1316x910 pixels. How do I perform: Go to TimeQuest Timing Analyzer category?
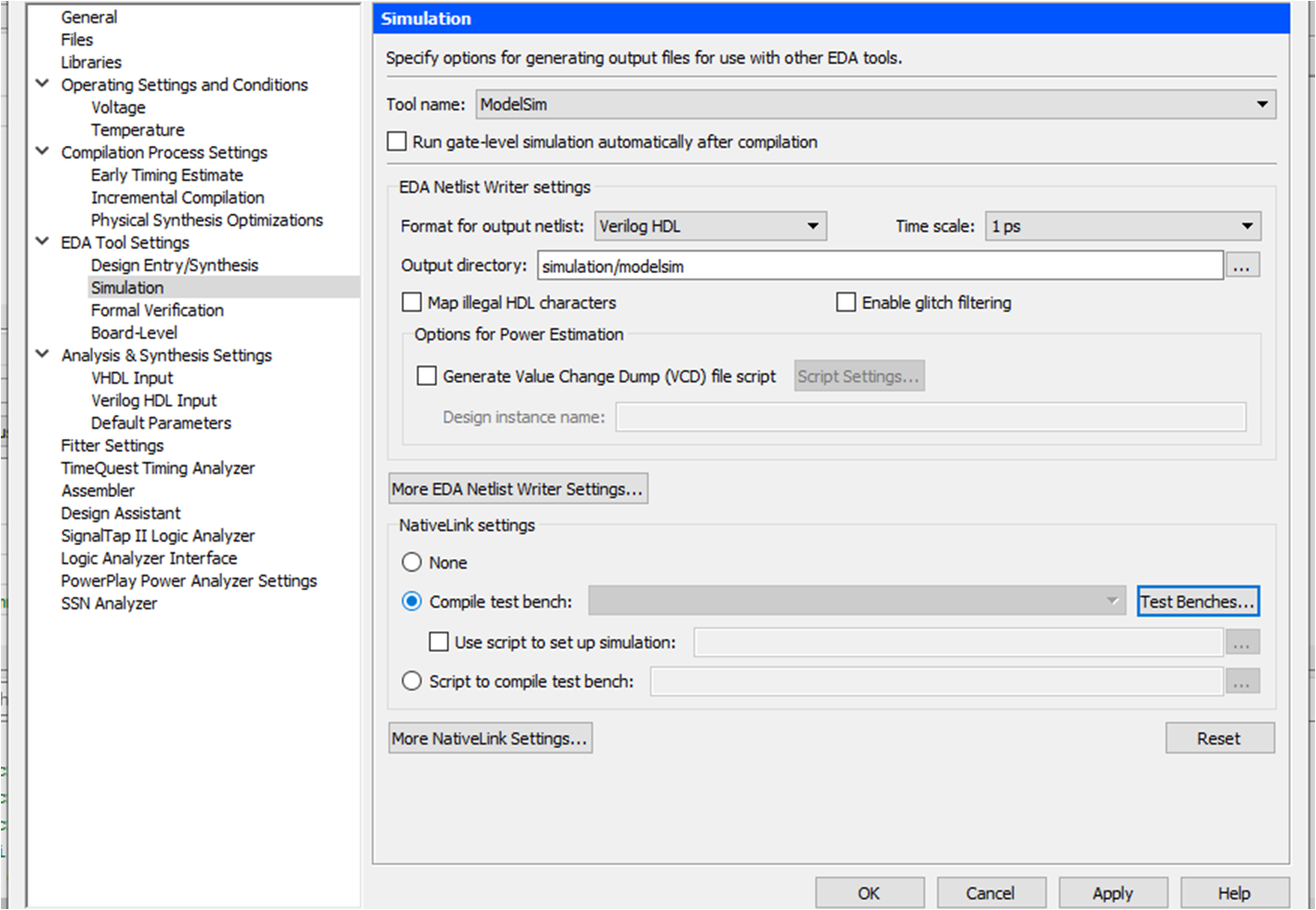point(158,468)
